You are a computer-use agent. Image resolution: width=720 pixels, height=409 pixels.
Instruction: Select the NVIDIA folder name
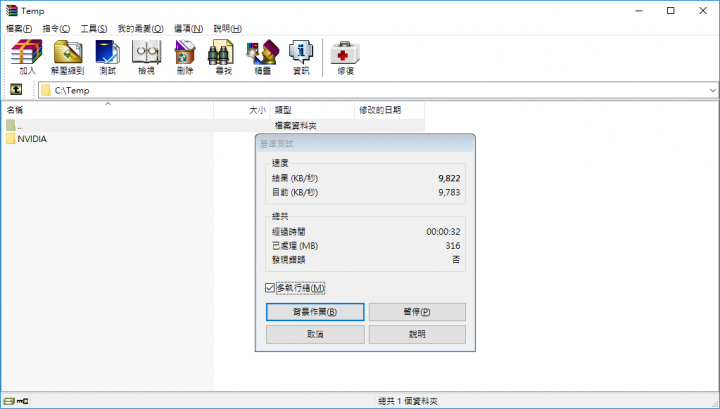pos(32,139)
